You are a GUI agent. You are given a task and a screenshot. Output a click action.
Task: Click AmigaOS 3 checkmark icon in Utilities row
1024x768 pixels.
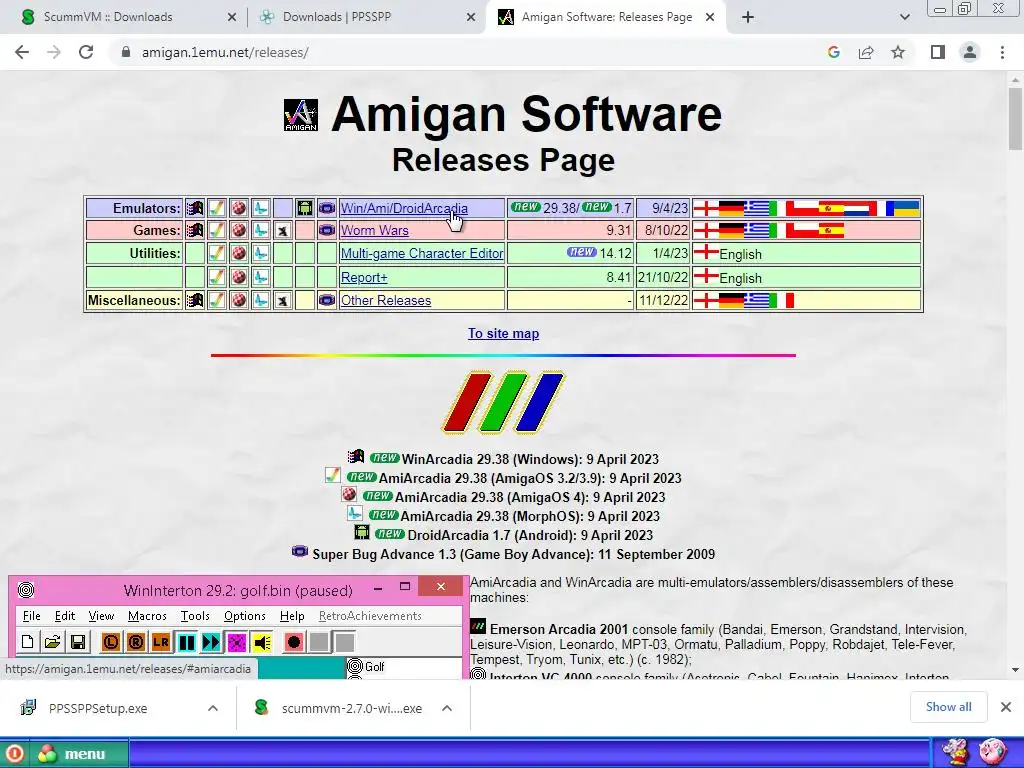coord(217,253)
